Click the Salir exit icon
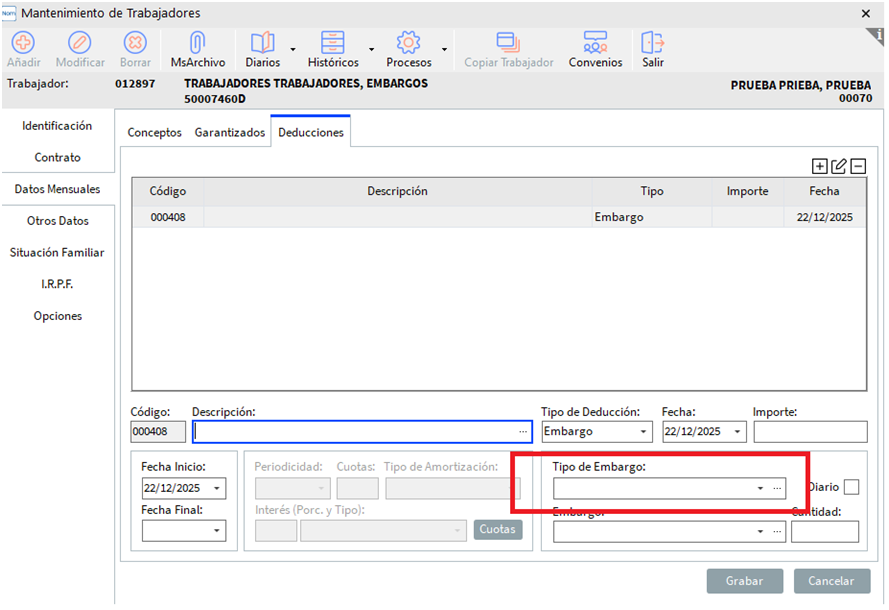Image resolution: width=889 pixels, height=610 pixels. (652, 43)
